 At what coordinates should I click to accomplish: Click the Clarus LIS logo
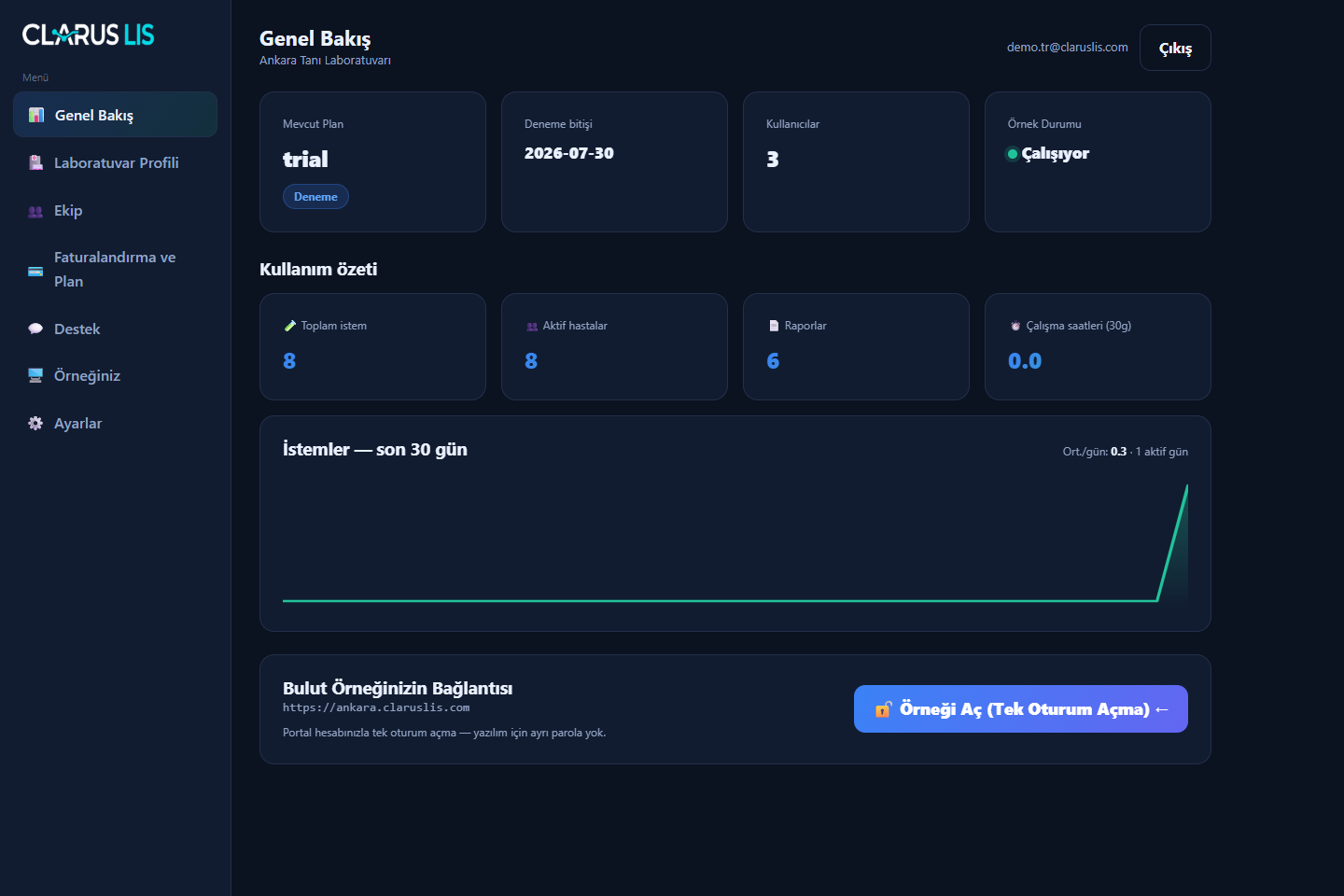click(88, 35)
